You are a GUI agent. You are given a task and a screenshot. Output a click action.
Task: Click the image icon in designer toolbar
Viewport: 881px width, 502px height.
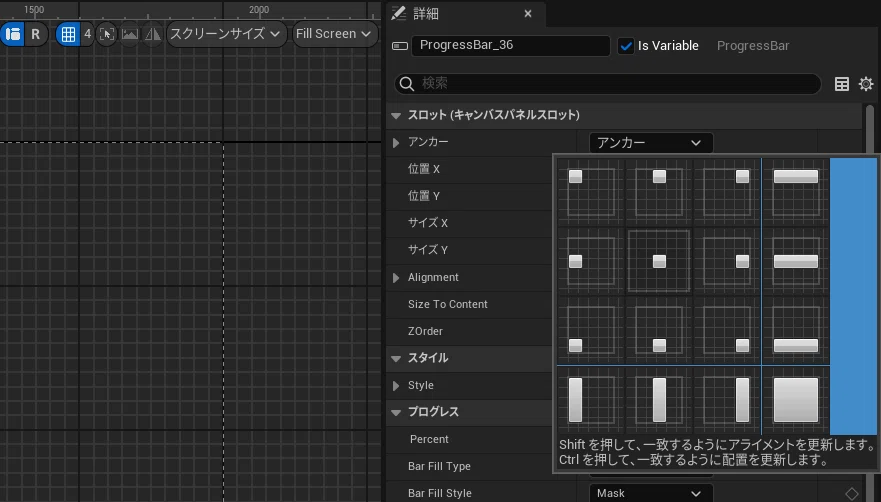[130, 34]
